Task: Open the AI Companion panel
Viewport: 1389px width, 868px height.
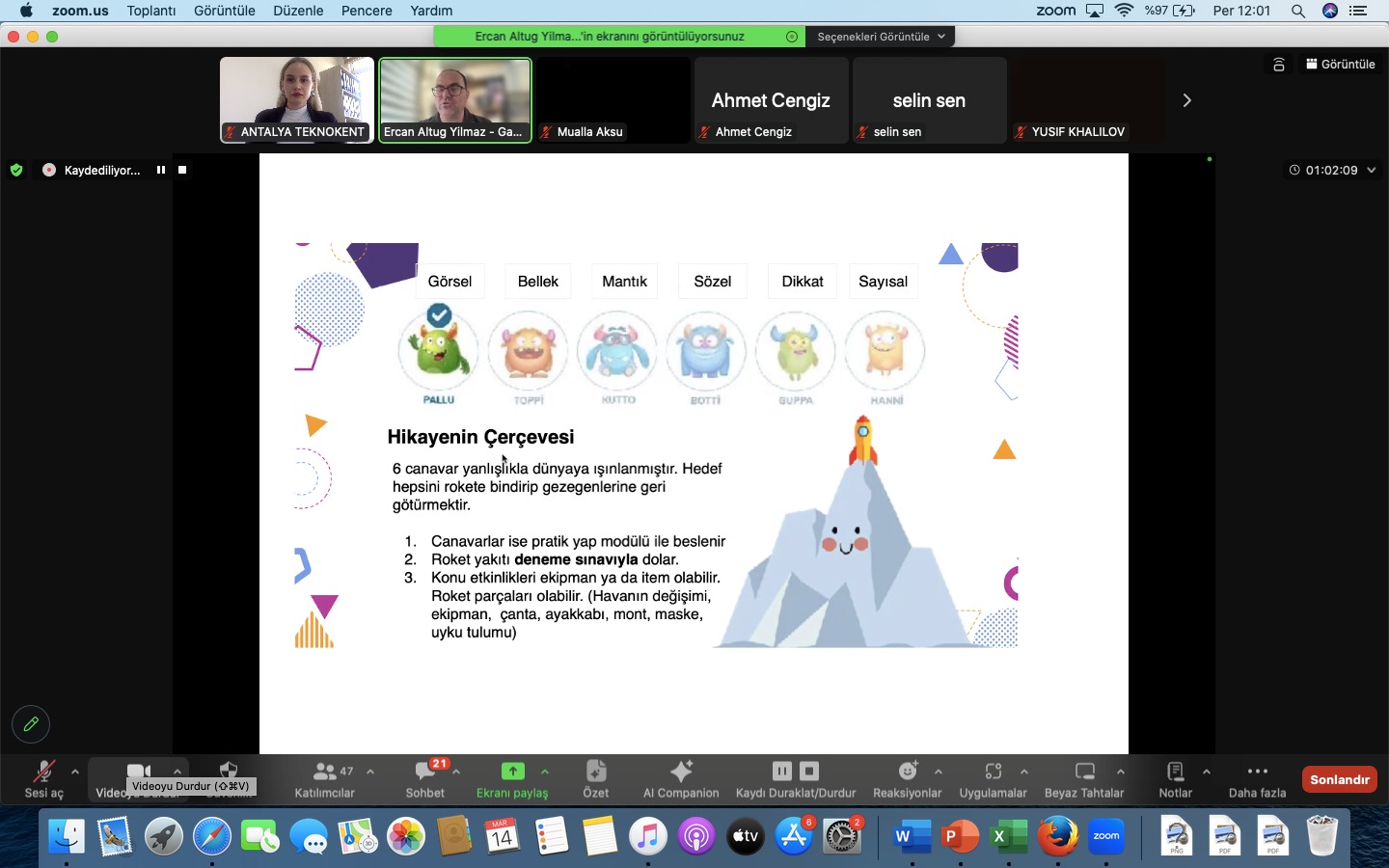Action: (x=681, y=778)
